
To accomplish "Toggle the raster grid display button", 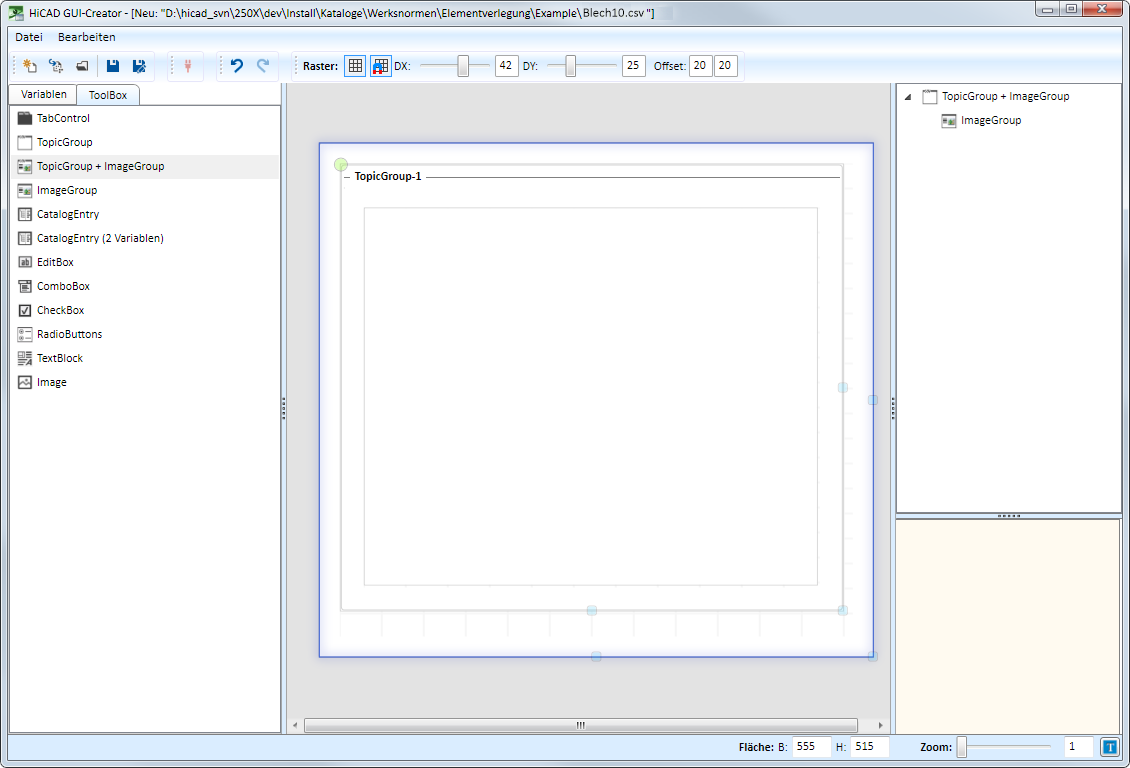I will 355,66.
